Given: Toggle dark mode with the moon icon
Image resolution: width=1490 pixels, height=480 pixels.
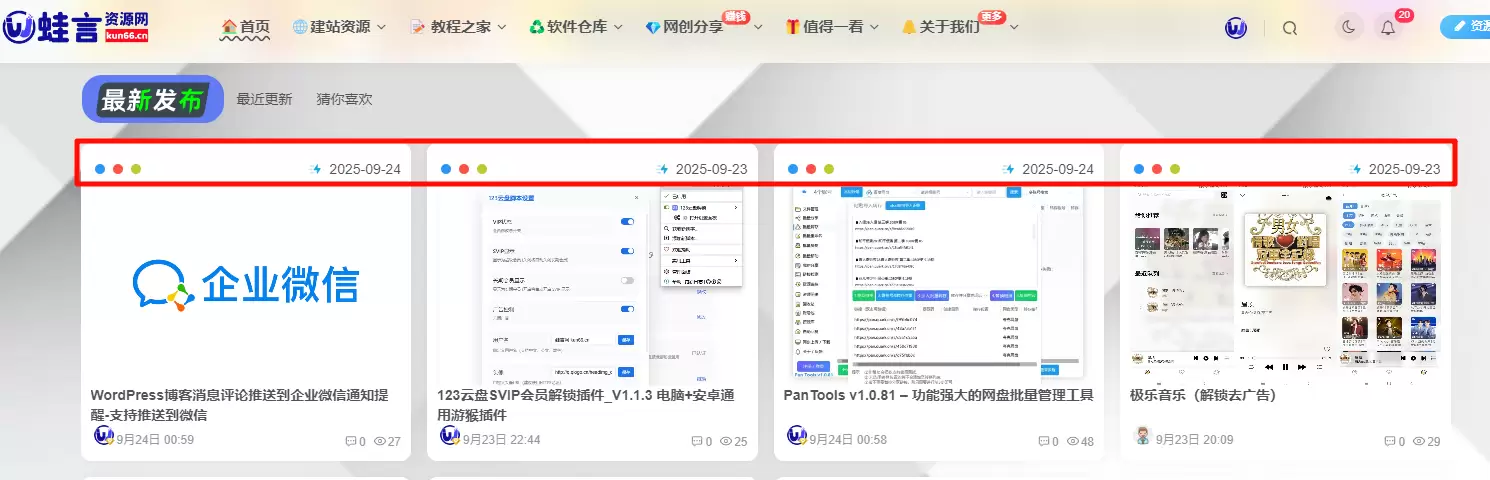Looking at the screenshot, I should (x=1349, y=28).
